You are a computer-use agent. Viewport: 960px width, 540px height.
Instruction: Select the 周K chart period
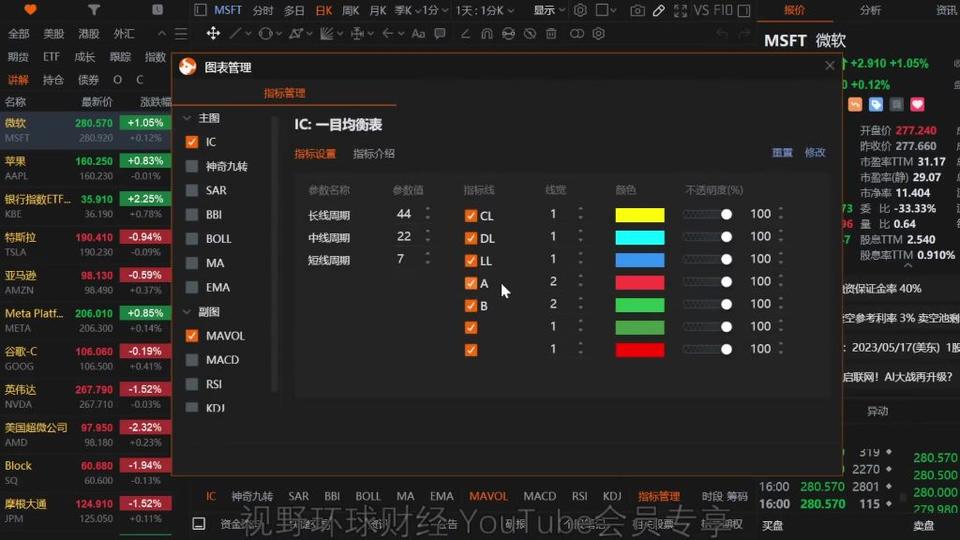[x=351, y=10]
